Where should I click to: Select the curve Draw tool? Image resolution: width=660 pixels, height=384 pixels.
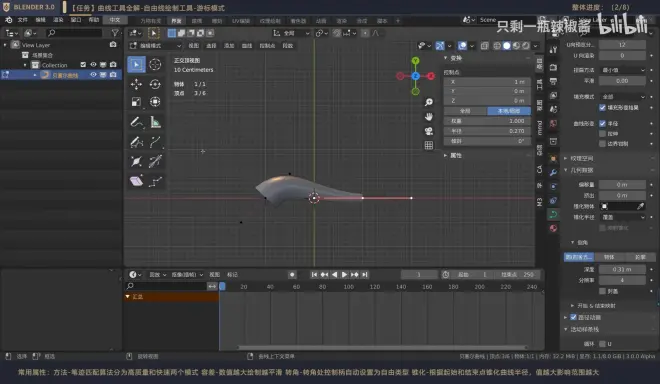coord(136,142)
